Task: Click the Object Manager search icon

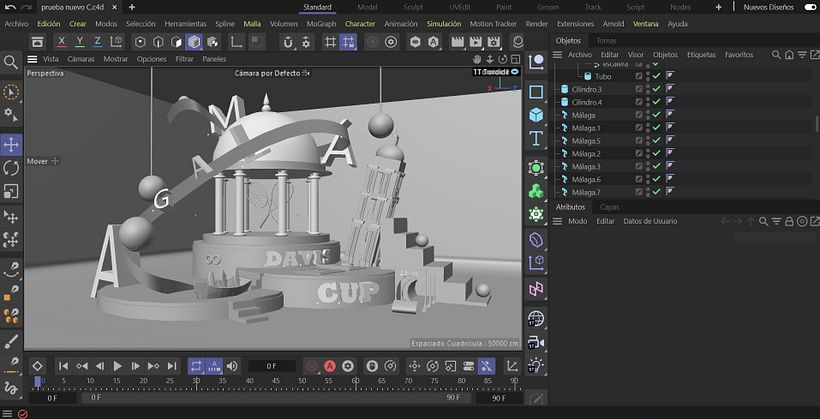Action: (777, 55)
